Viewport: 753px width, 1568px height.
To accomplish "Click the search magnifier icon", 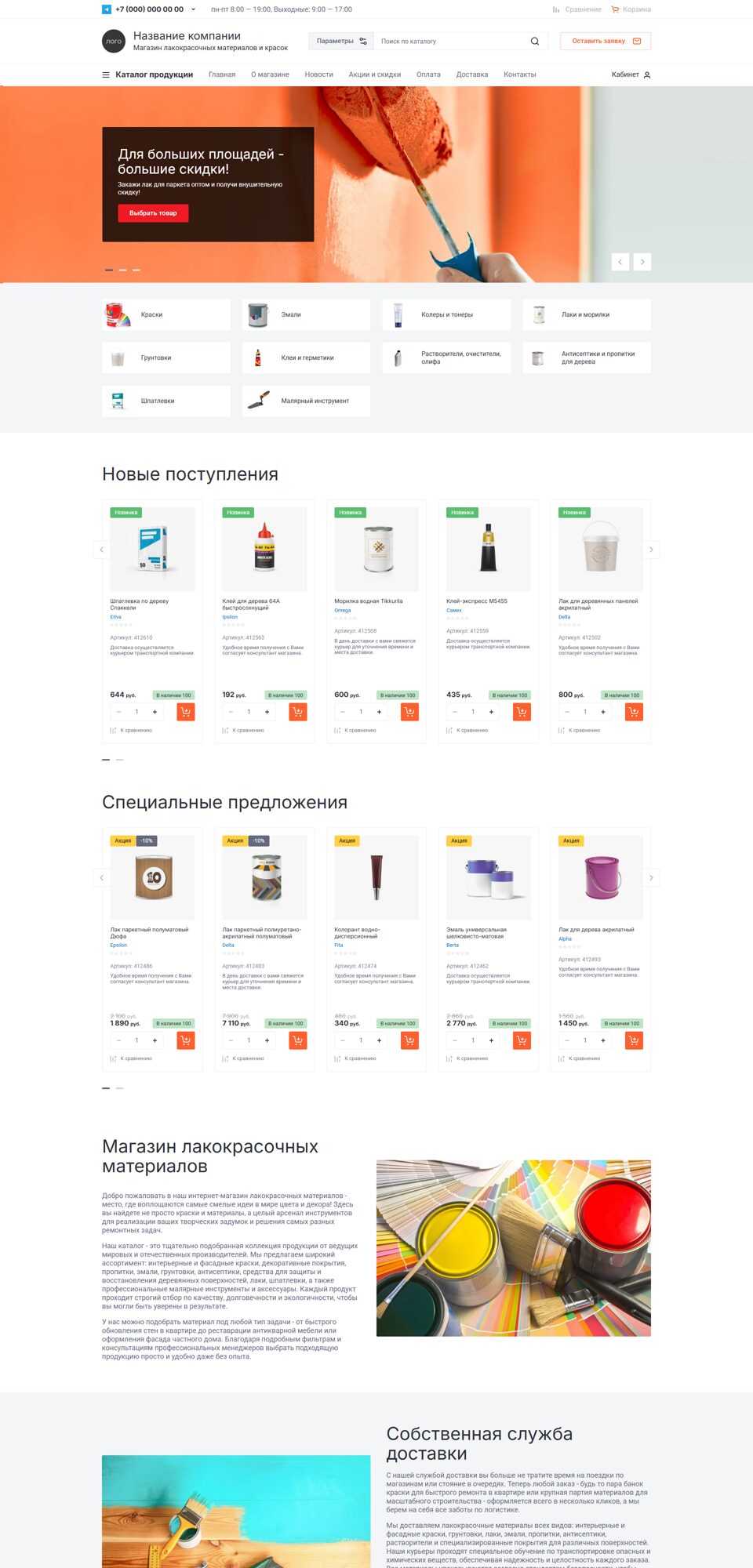I will tap(535, 42).
